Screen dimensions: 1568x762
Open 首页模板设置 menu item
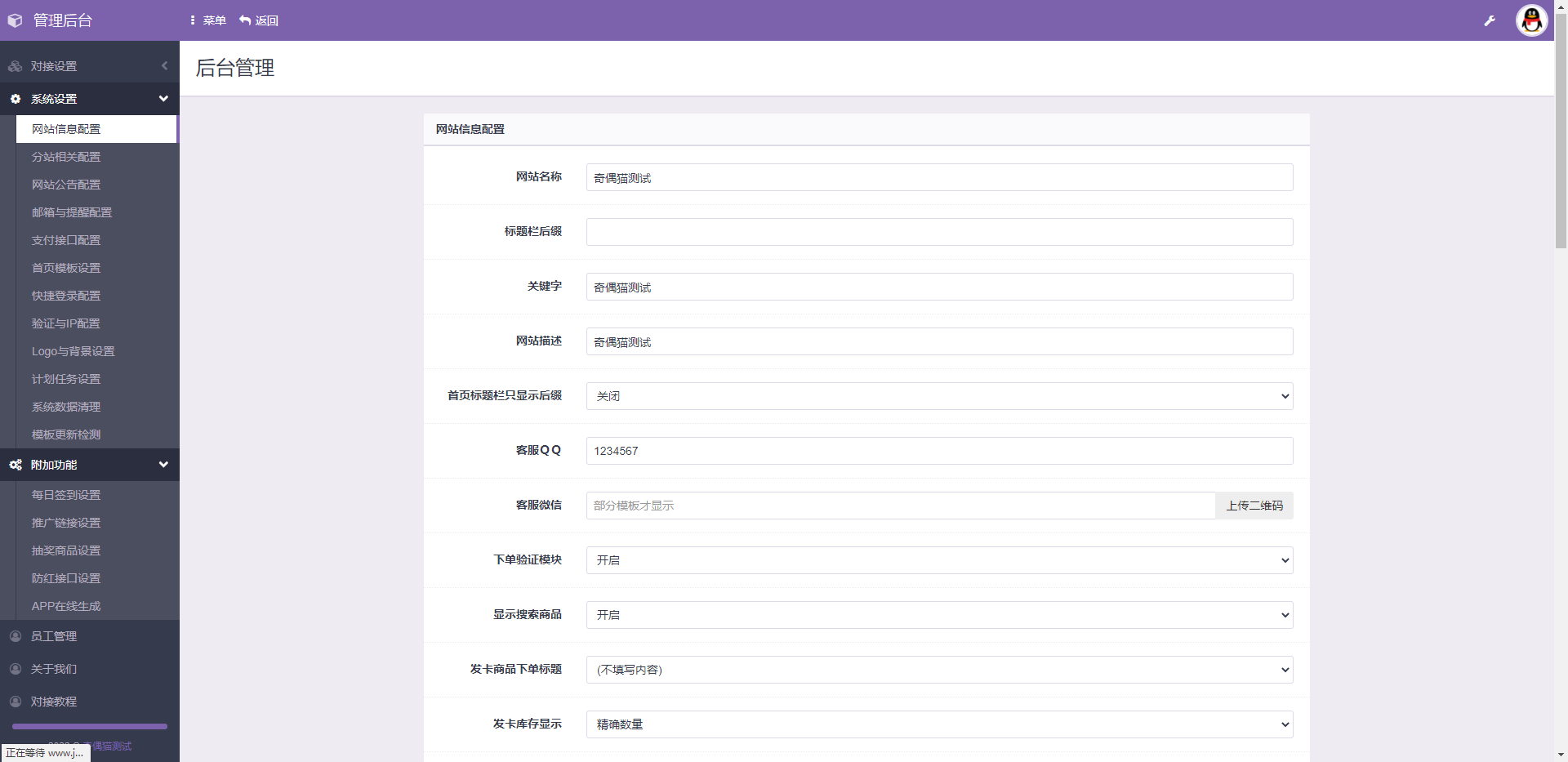[96, 268]
